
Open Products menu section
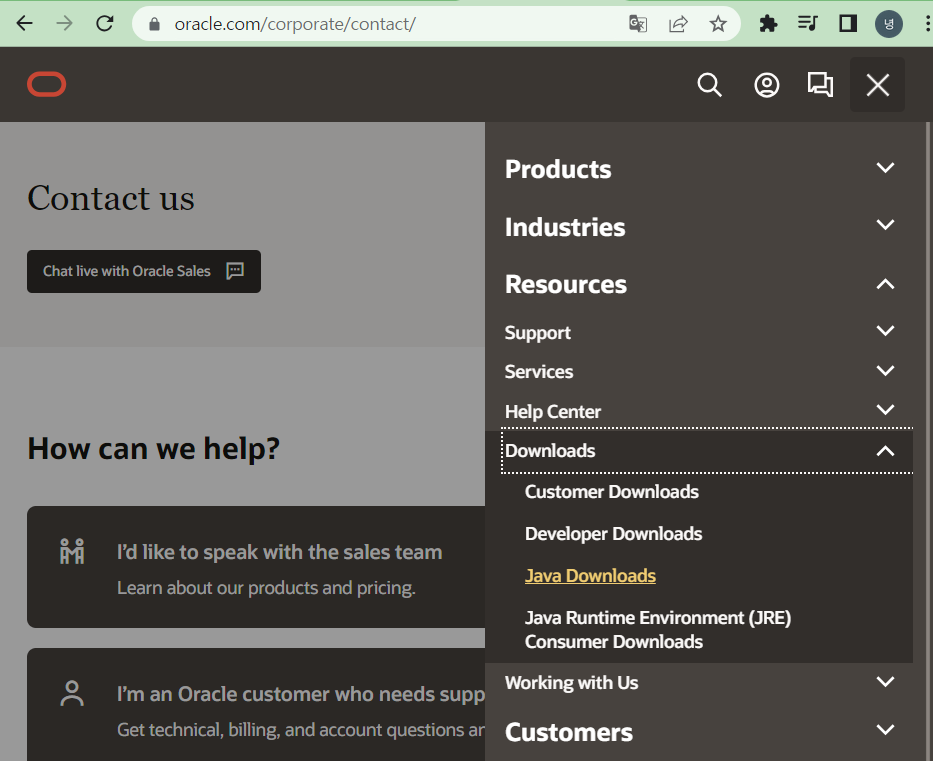click(x=558, y=169)
